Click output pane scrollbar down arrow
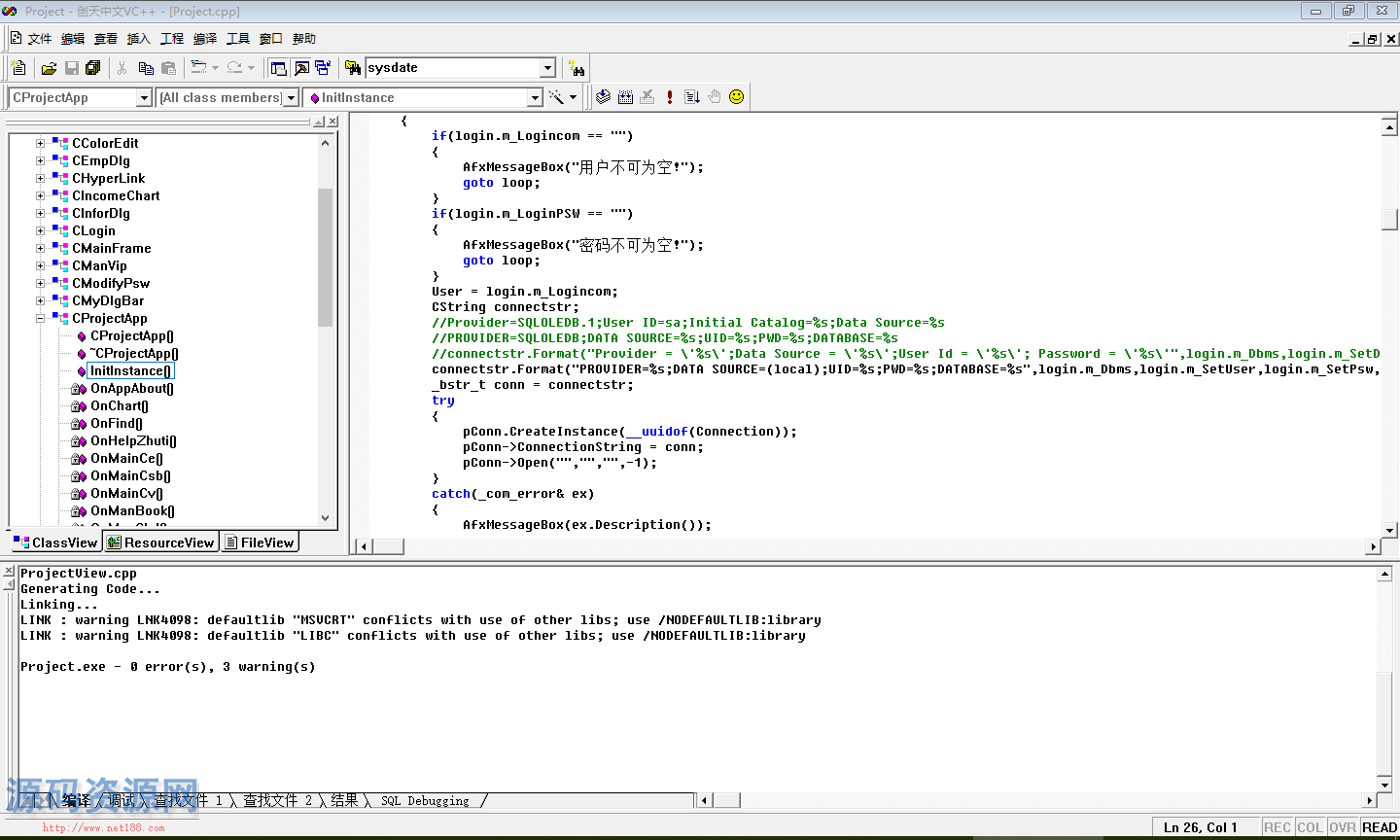The image size is (1400, 840). (x=1384, y=785)
